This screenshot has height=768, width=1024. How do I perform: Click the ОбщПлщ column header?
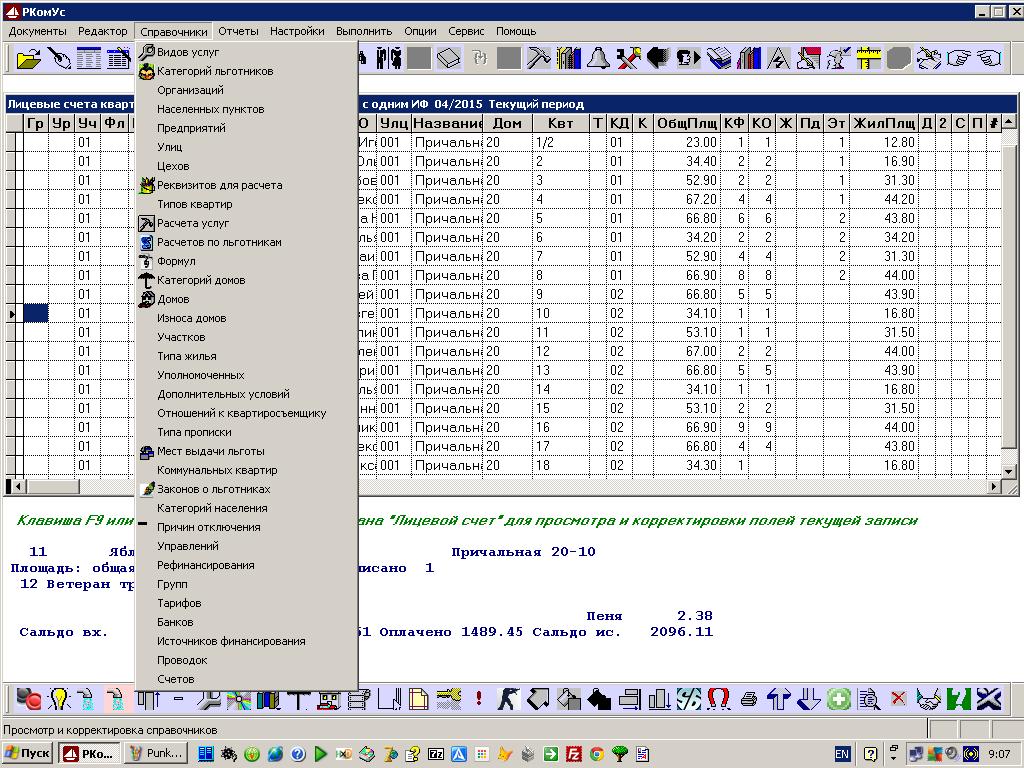click(x=686, y=123)
